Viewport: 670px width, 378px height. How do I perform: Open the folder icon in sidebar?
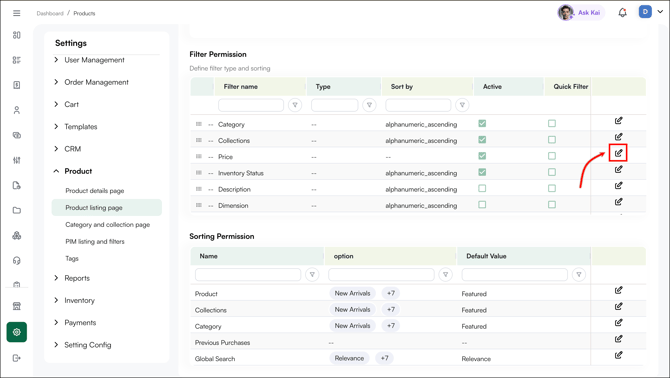click(17, 210)
